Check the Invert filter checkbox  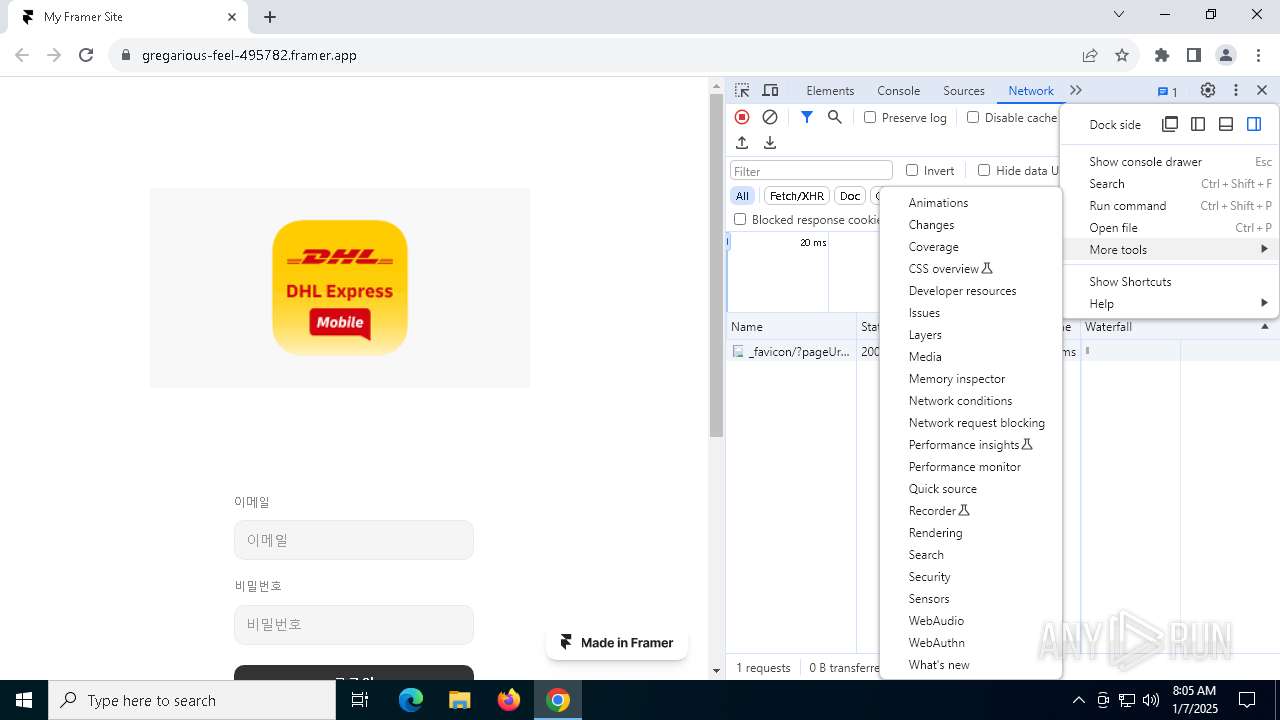912,170
